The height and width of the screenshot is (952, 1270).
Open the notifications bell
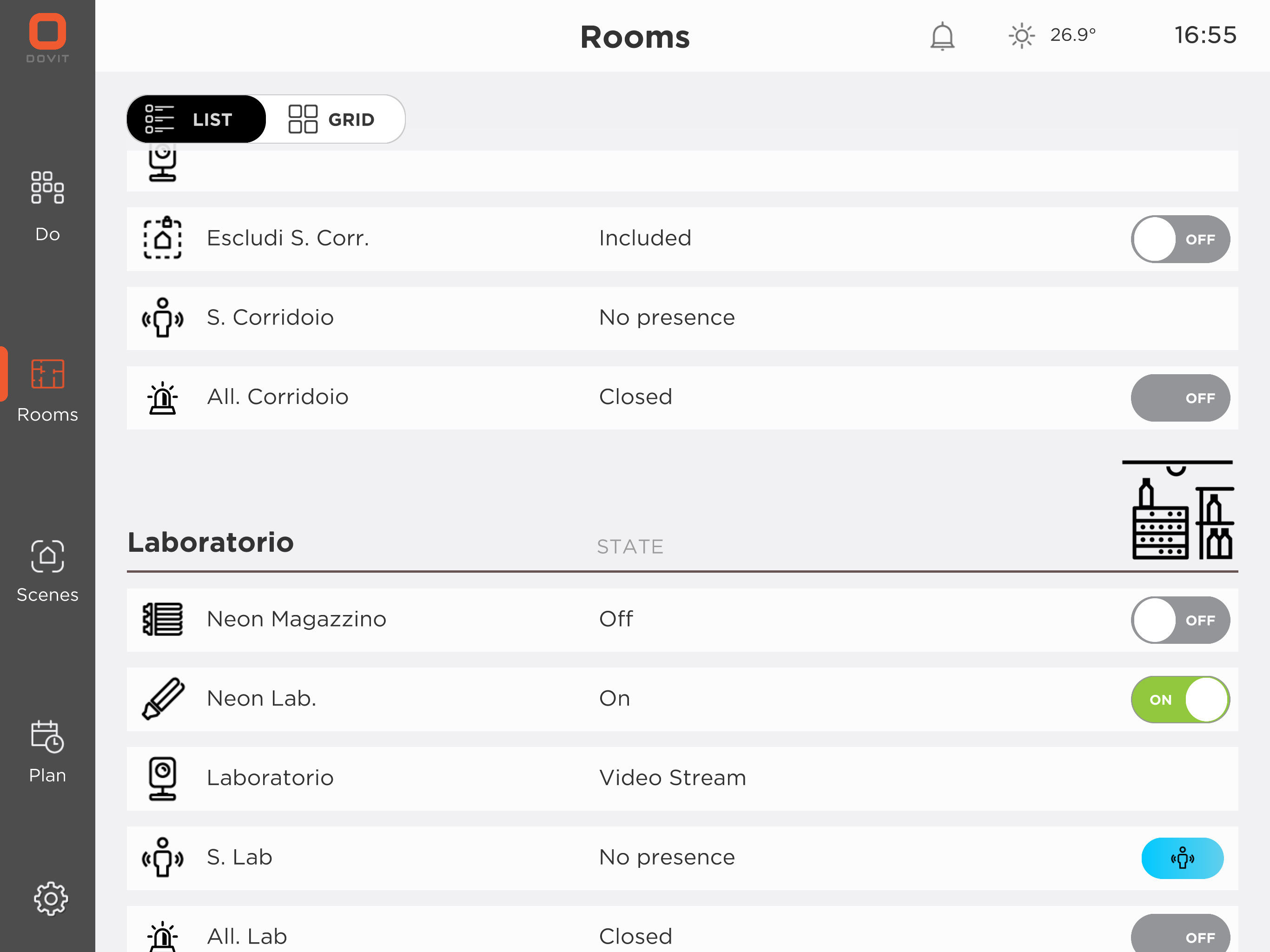coord(942,36)
